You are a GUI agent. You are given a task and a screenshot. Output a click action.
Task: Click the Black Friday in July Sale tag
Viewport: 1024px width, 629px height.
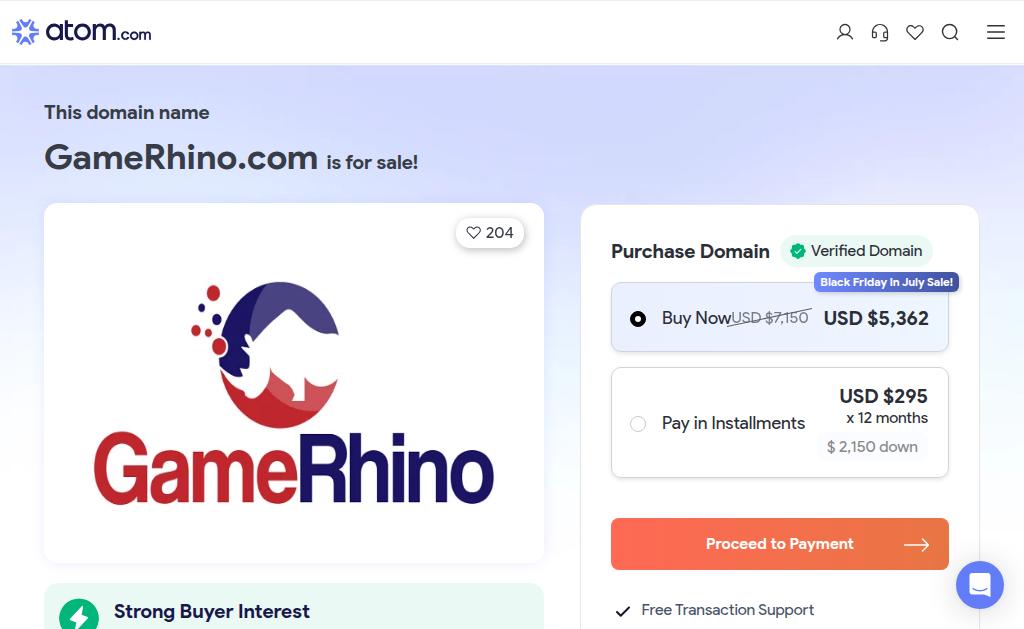(886, 282)
